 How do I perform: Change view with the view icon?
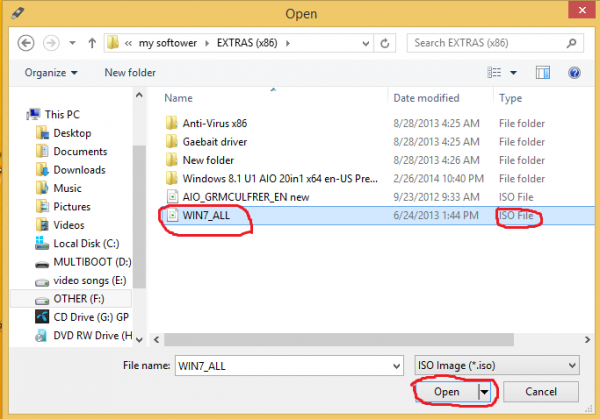click(494, 72)
